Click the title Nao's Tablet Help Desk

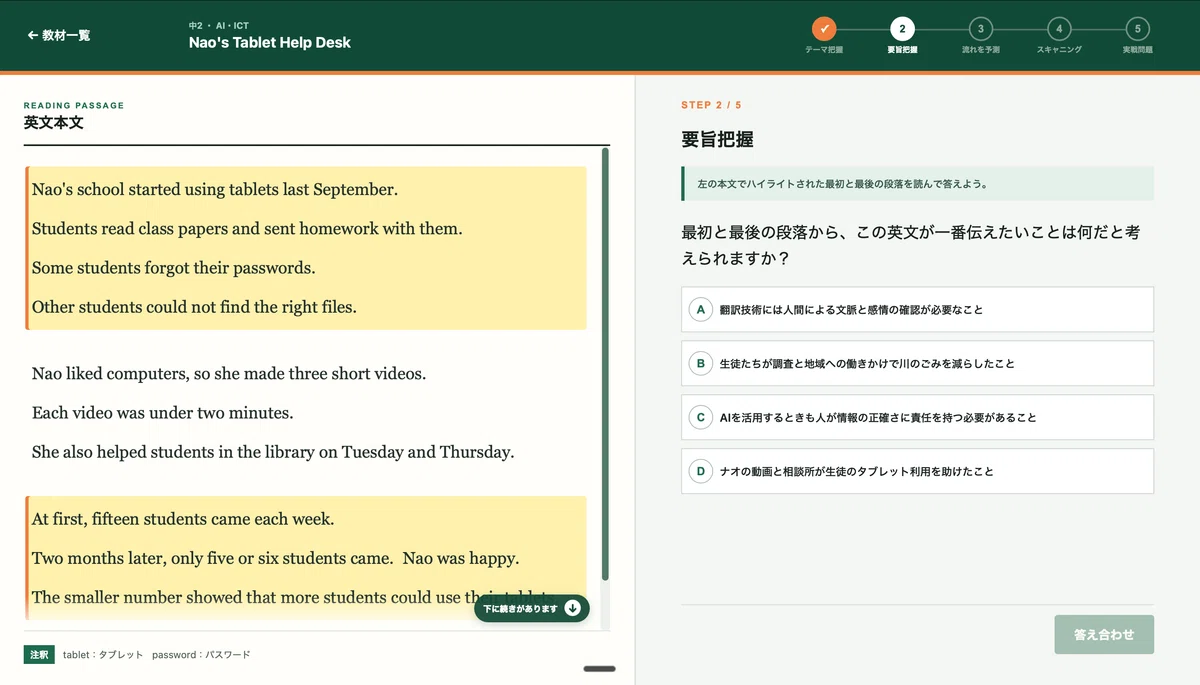[x=270, y=43]
